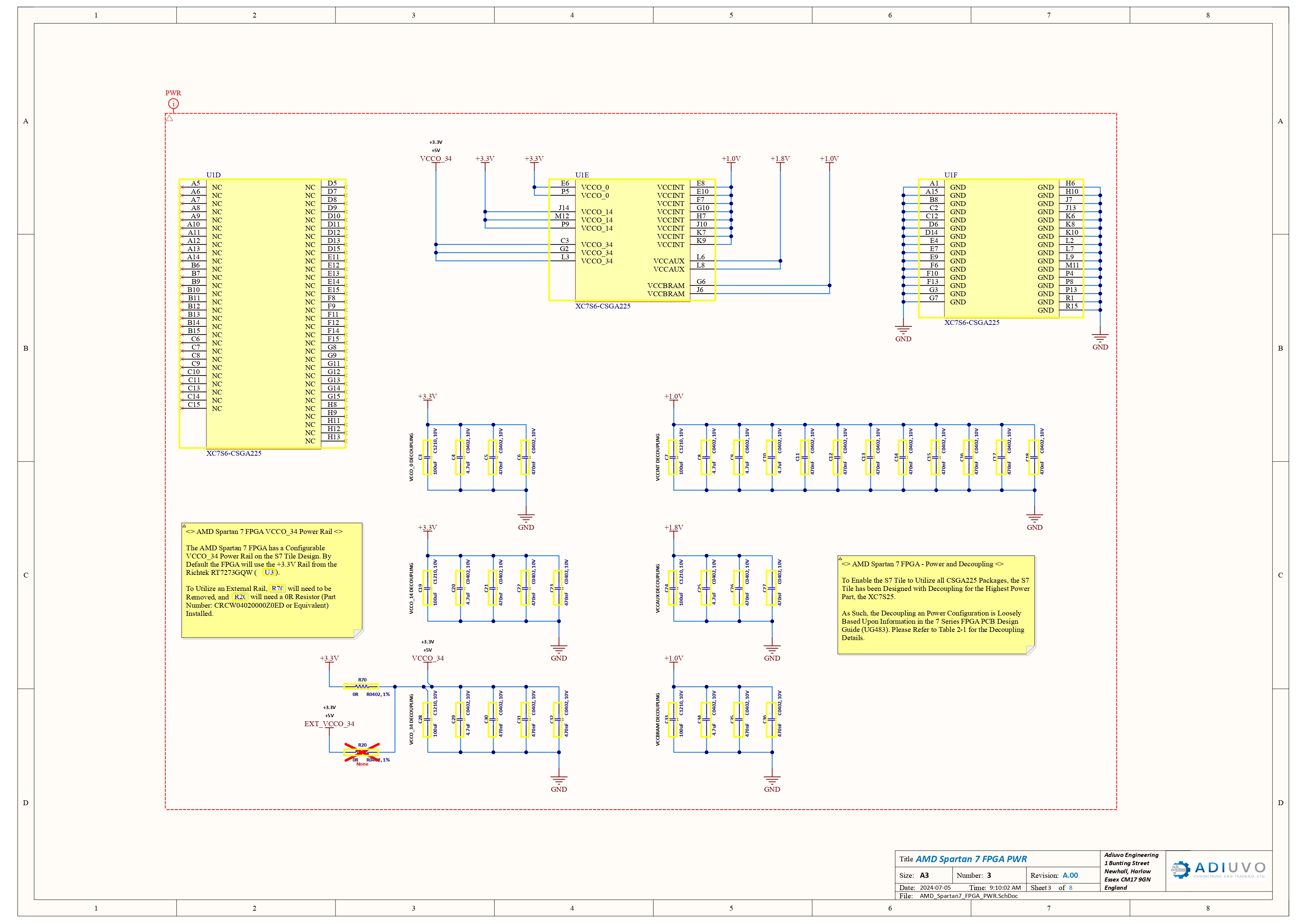Click the VCCBRAM DECOUPLING label
Viewport: 1308px width, 924px height.
click(x=658, y=719)
